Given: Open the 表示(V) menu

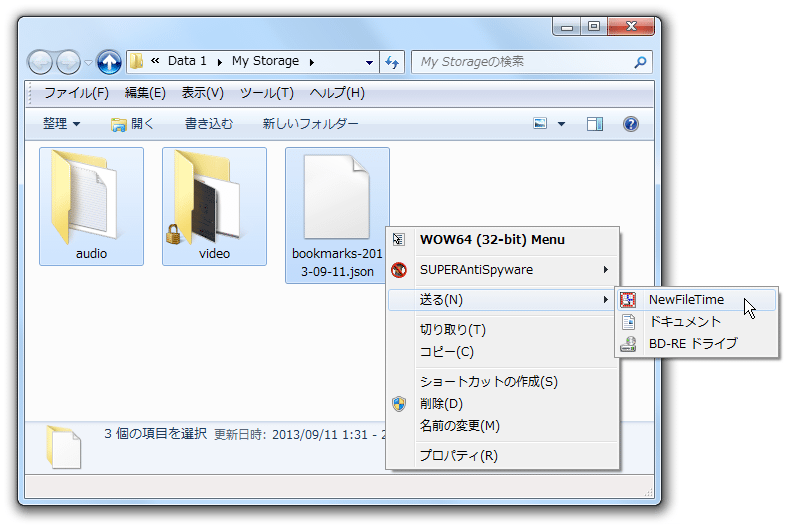Looking at the screenshot, I should coord(203,93).
